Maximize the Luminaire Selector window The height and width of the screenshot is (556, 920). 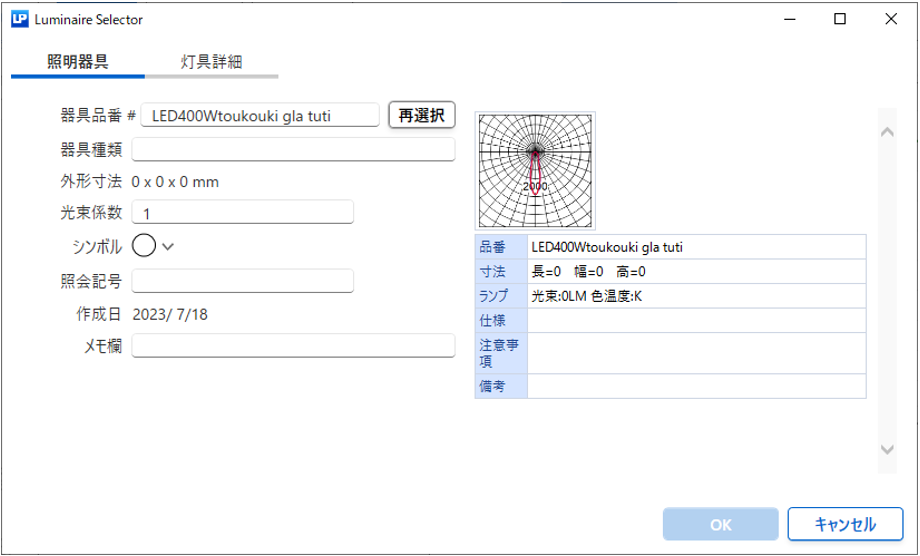click(x=840, y=19)
